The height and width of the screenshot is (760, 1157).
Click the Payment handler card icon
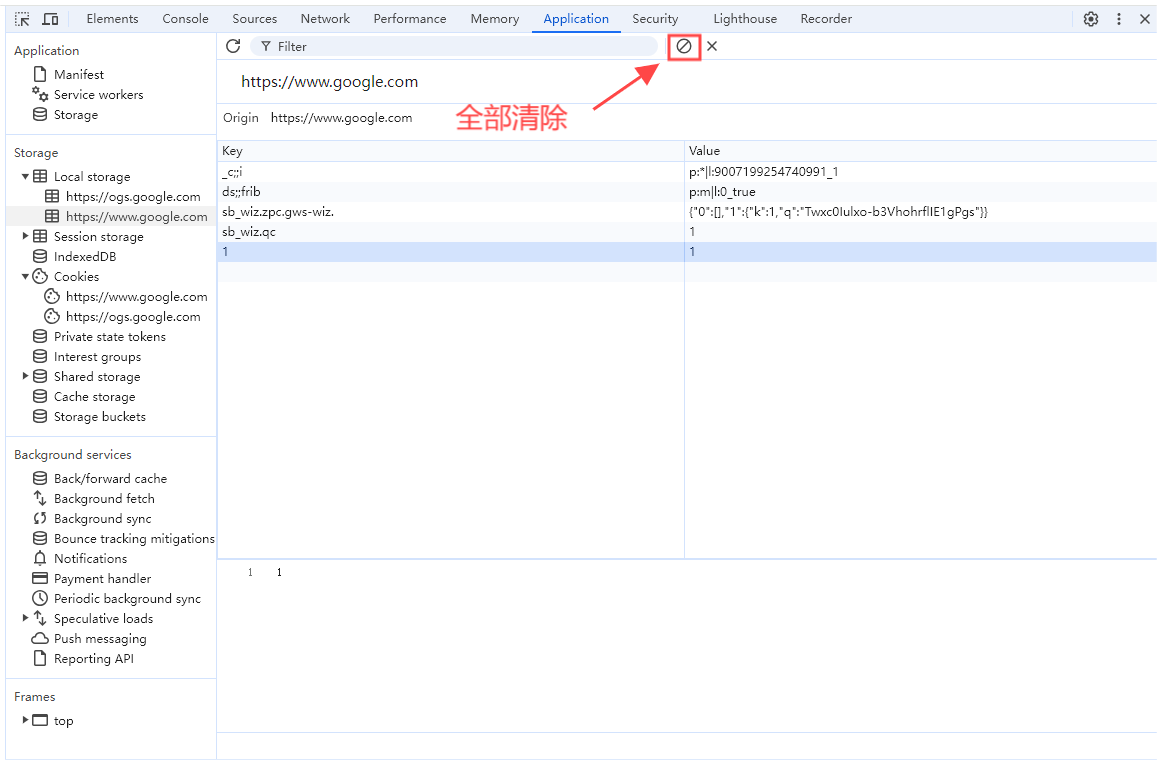click(x=40, y=578)
